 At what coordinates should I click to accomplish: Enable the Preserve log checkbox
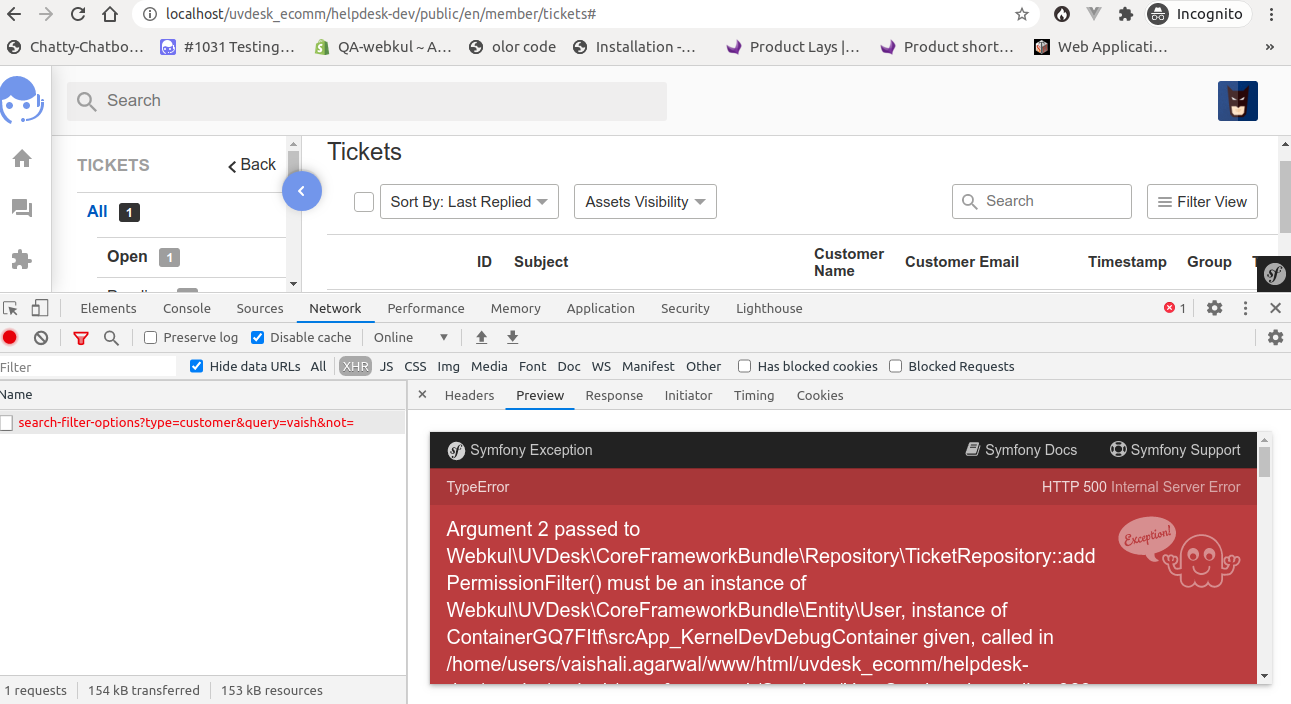click(149, 337)
